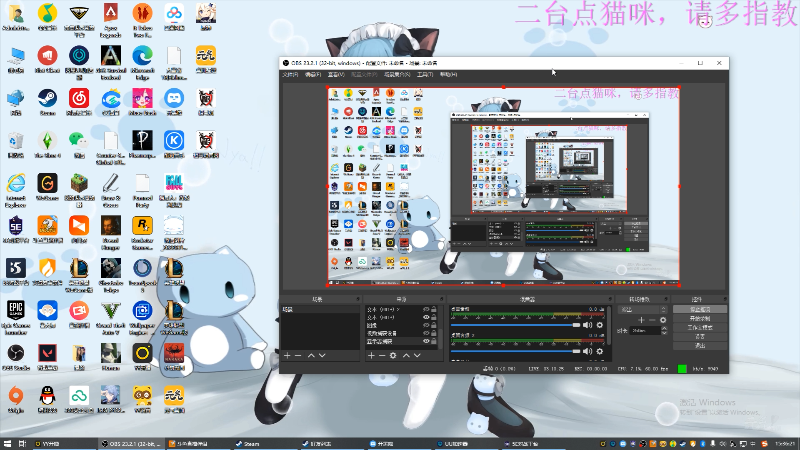
Task: Lock the 显示器捕获 source
Action: click(x=434, y=341)
